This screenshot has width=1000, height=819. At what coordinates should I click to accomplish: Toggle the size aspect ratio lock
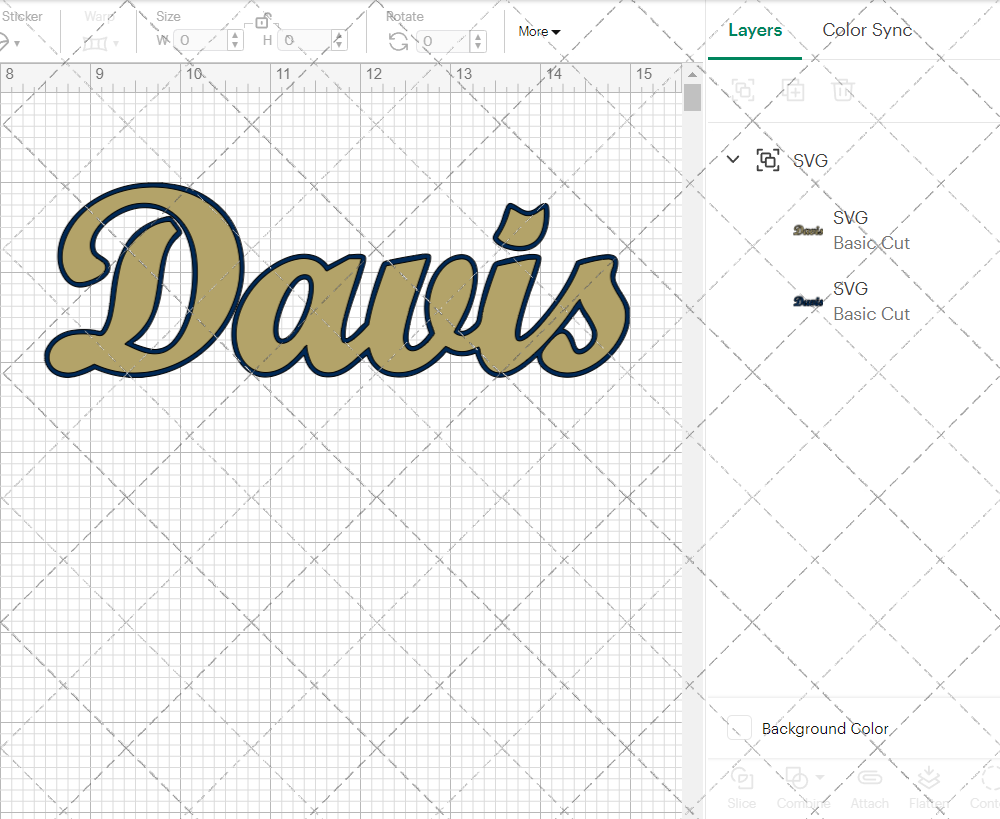(262, 22)
